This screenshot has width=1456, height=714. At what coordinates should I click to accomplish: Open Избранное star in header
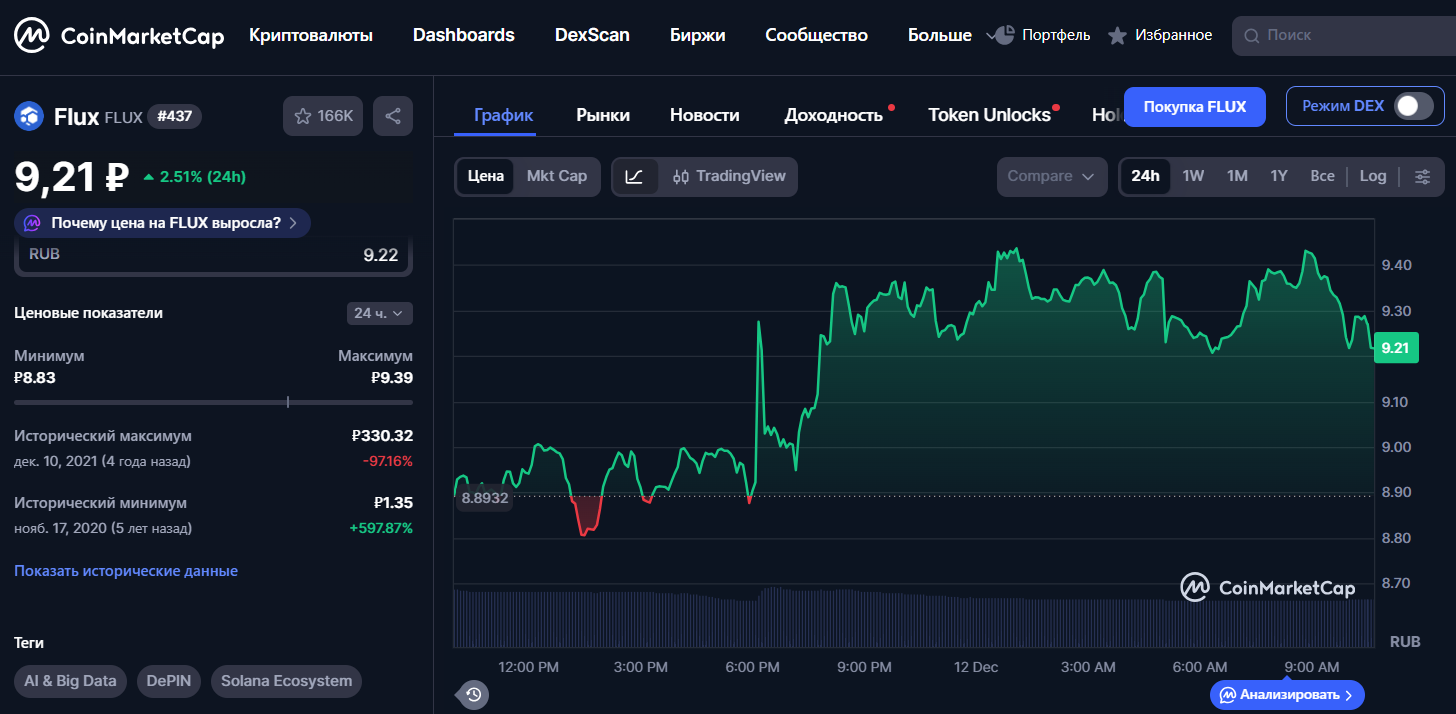pyautogui.click(x=1117, y=36)
